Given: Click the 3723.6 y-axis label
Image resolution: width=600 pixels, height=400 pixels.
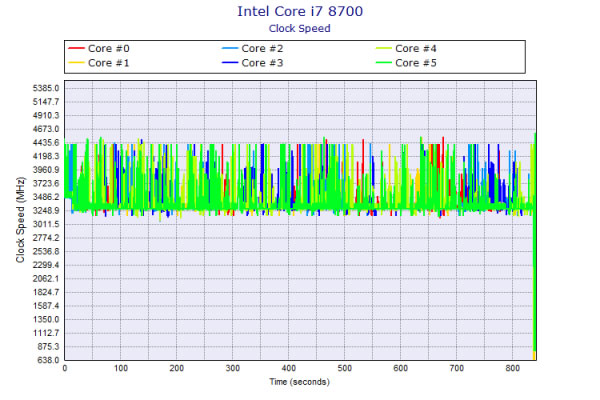Looking at the screenshot, I should [46, 183].
